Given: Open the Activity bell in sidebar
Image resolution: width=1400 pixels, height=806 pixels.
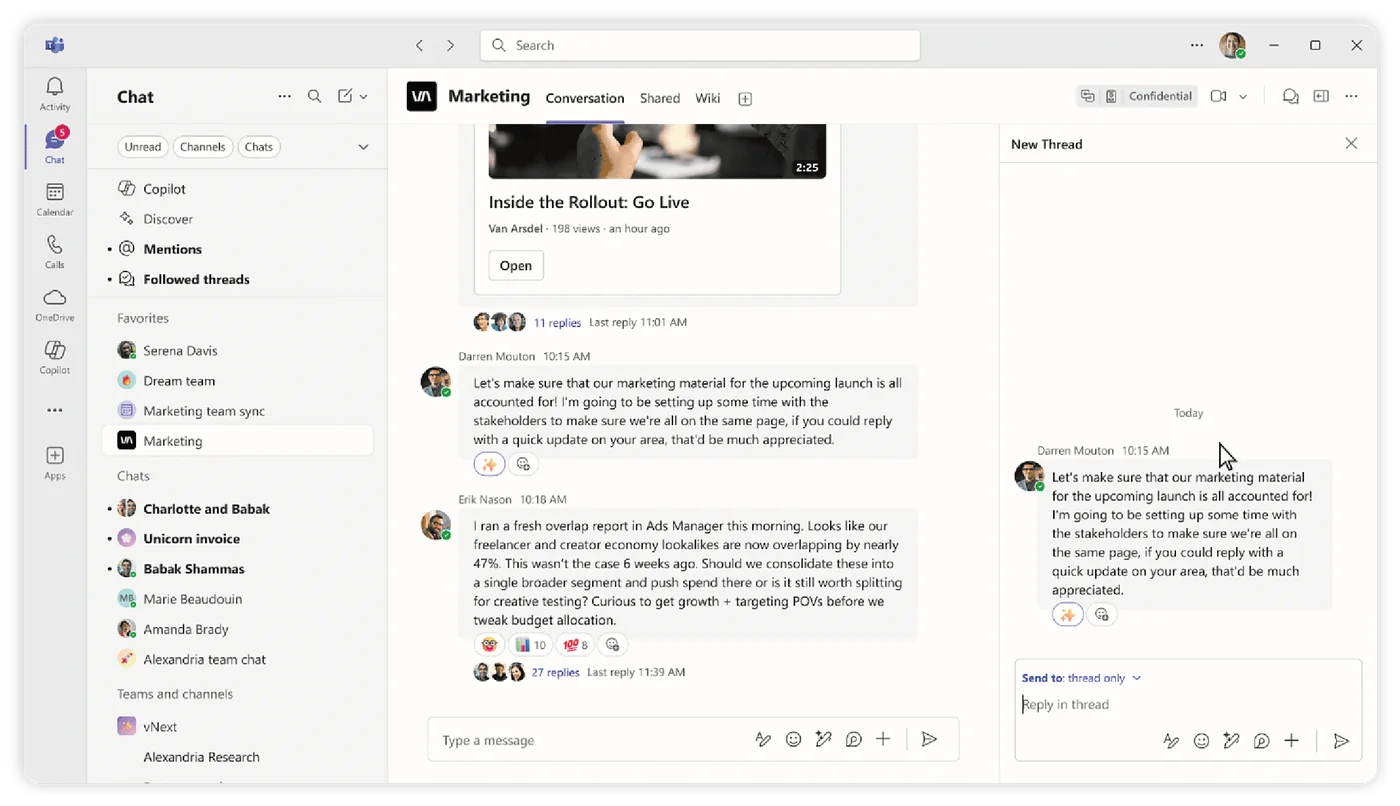Looking at the screenshot, I should click(x=55, y=93).
